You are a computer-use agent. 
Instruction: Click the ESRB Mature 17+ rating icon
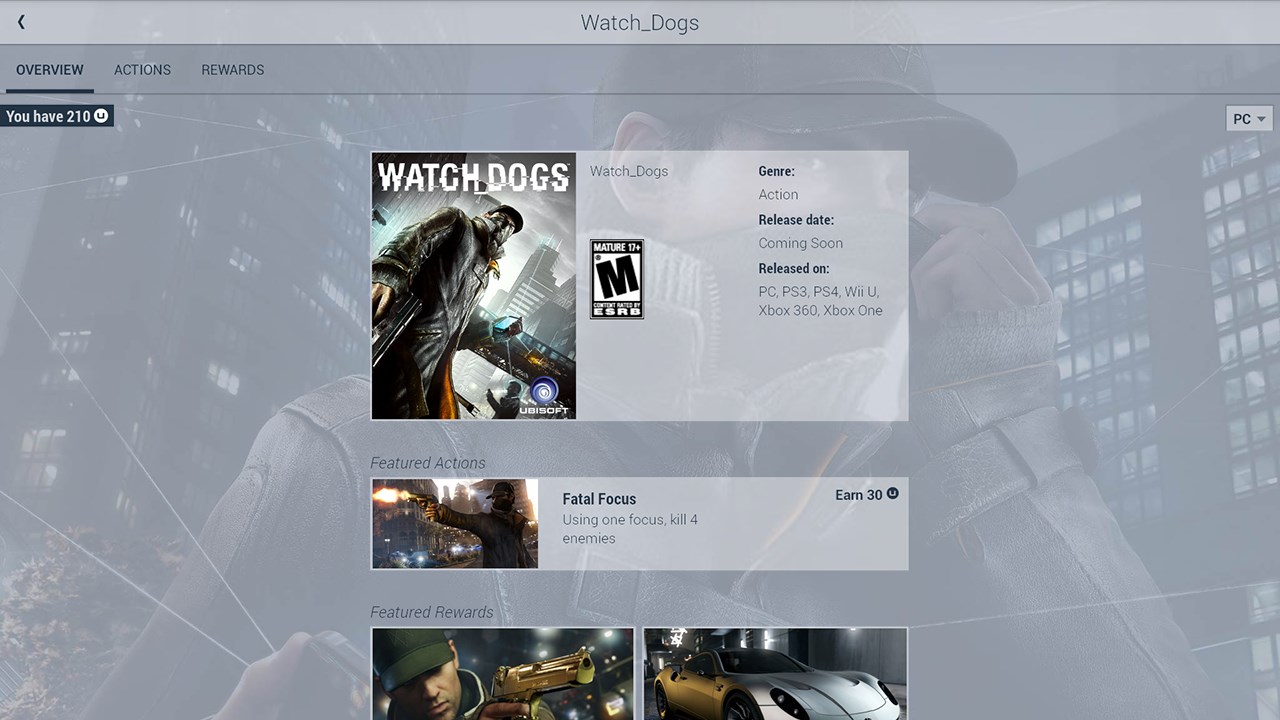pyautogui.click(x=617, y=279)
